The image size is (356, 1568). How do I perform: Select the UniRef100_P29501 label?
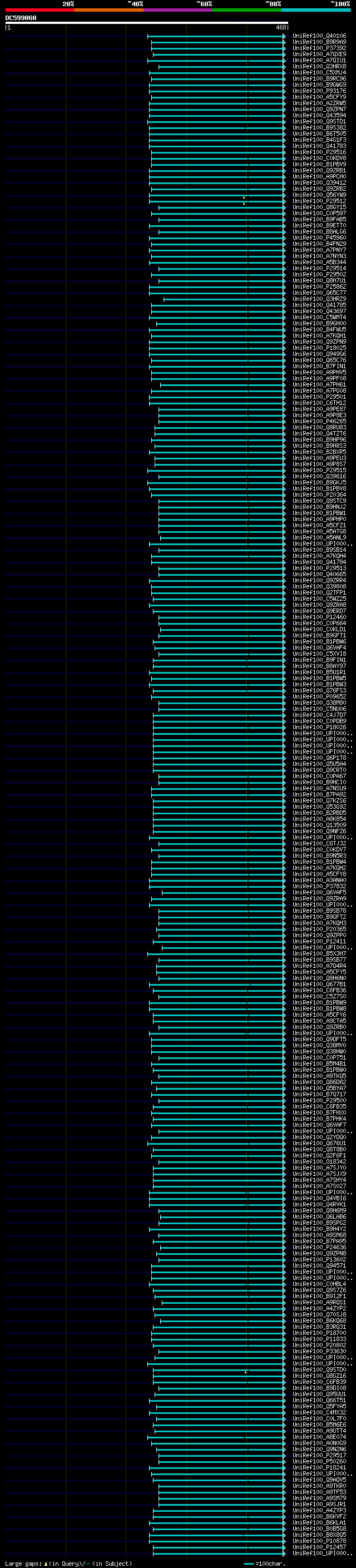(x=319, y=397)
